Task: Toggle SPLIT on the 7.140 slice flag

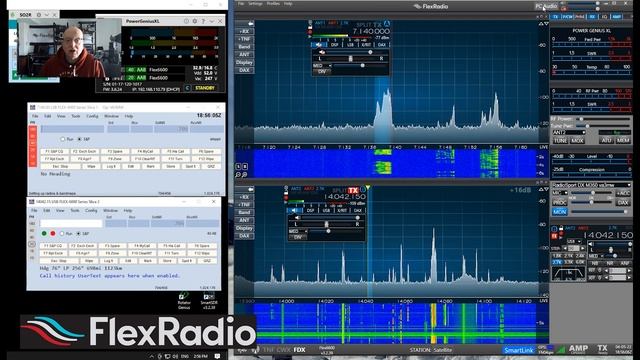Action: pyautogui.click(x=364, y=25)
